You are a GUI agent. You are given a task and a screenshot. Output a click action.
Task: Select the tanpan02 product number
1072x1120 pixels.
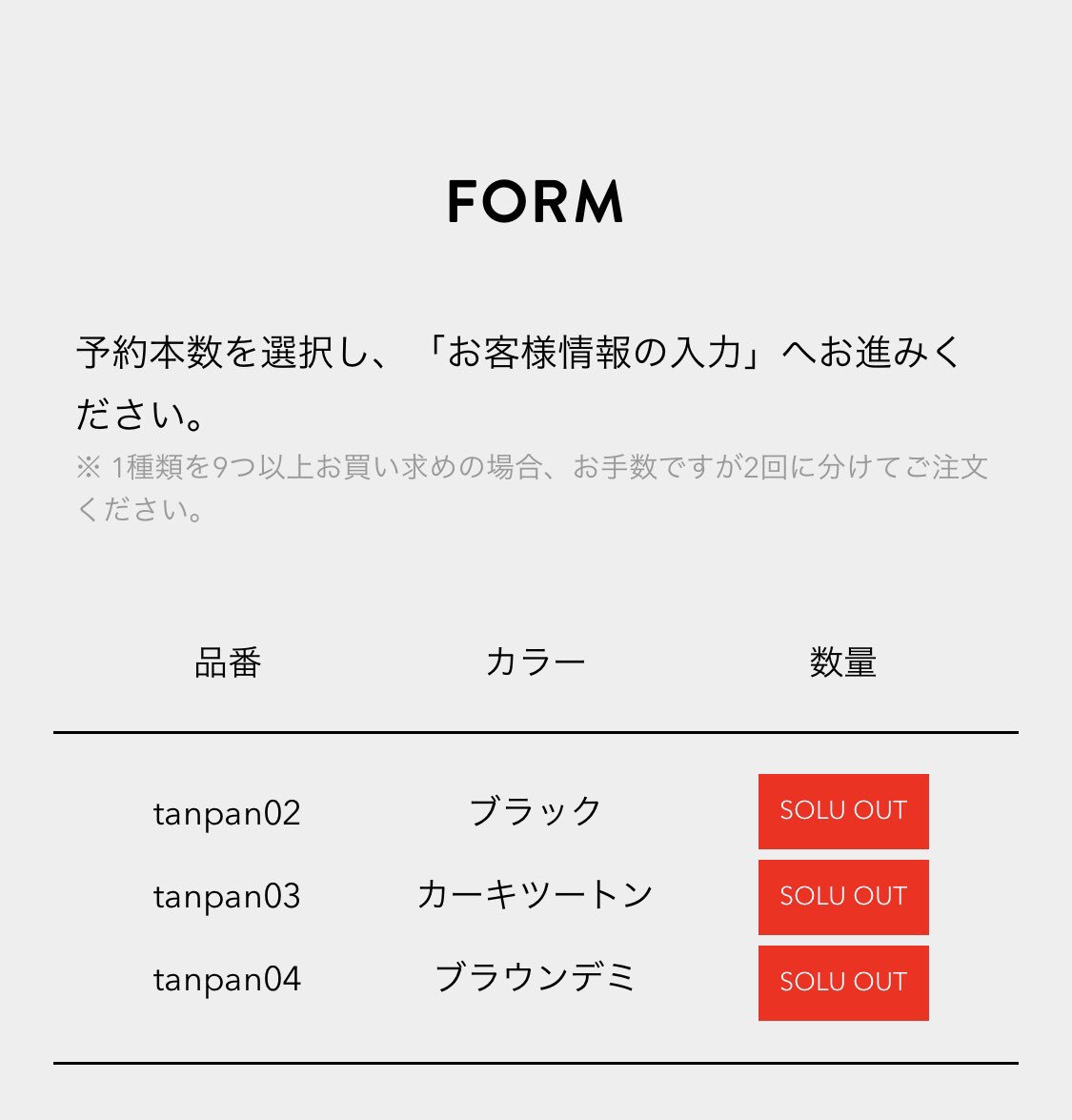coord(227,813)
